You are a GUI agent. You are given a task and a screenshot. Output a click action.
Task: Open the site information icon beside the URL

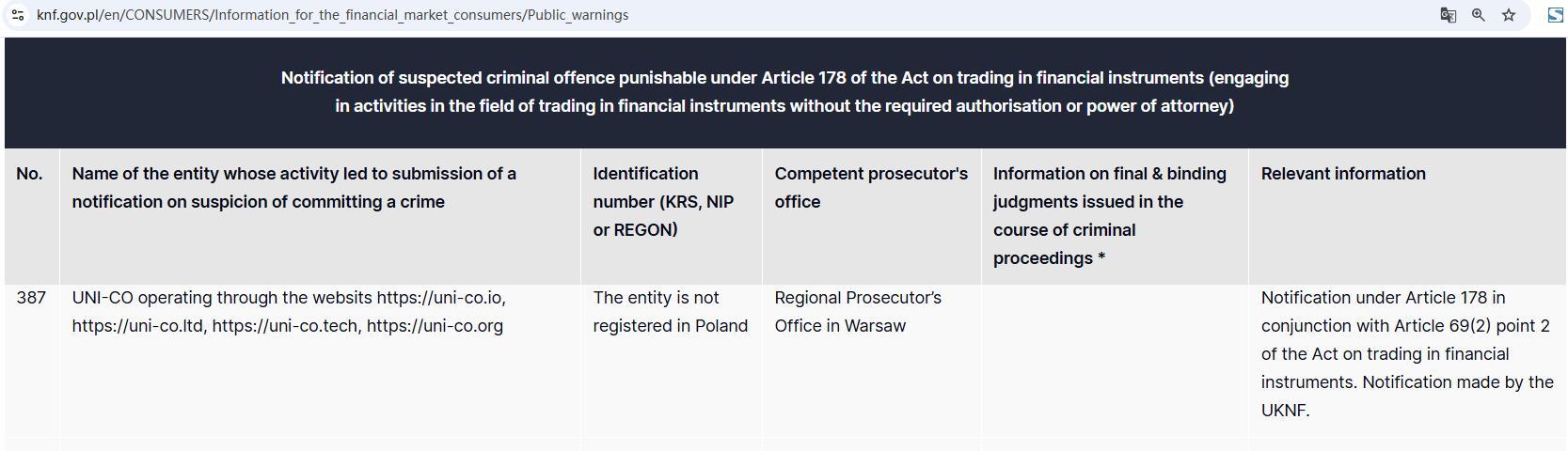18,15
